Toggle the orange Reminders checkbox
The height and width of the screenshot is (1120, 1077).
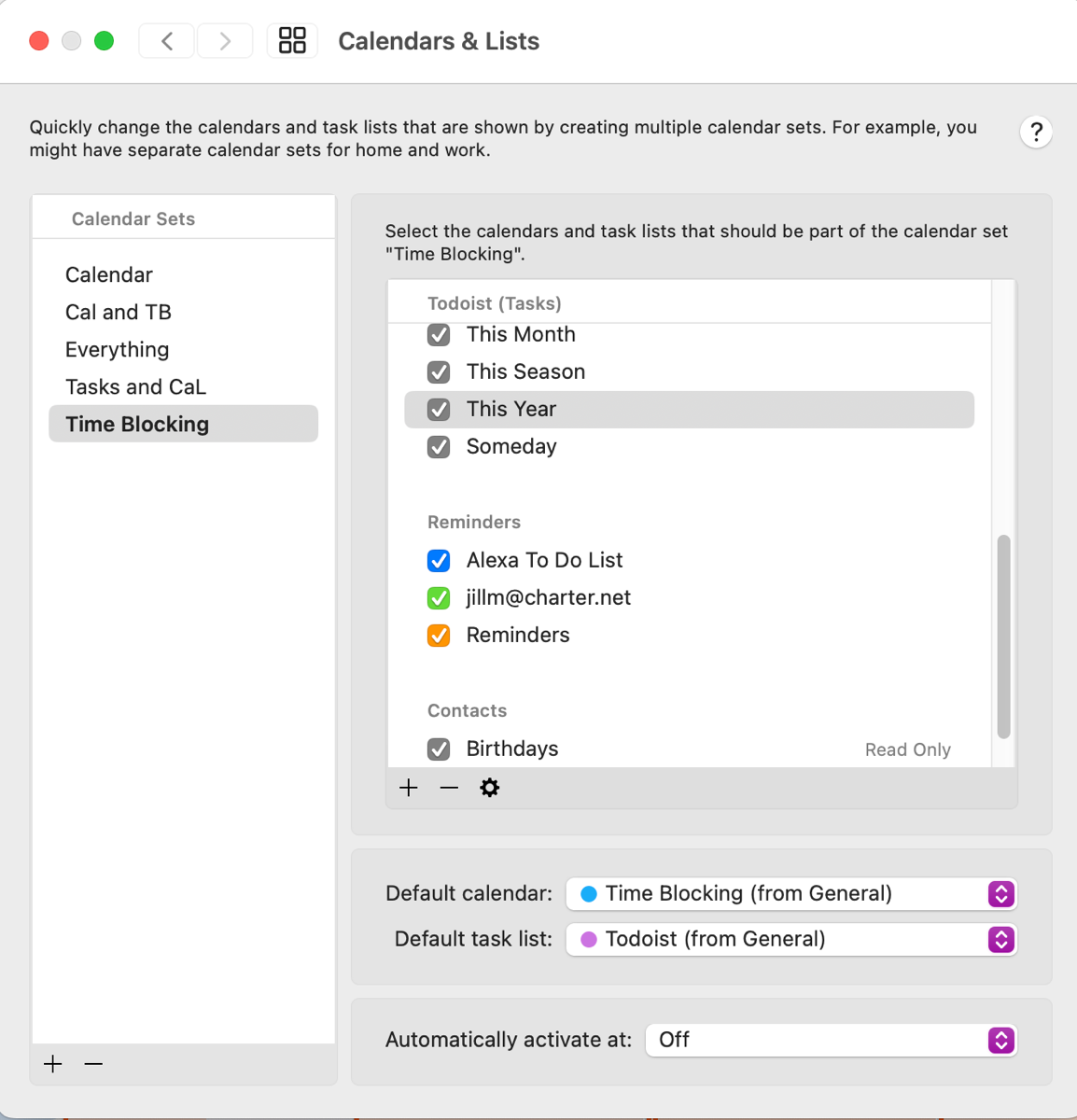click(x=439, y=636)
